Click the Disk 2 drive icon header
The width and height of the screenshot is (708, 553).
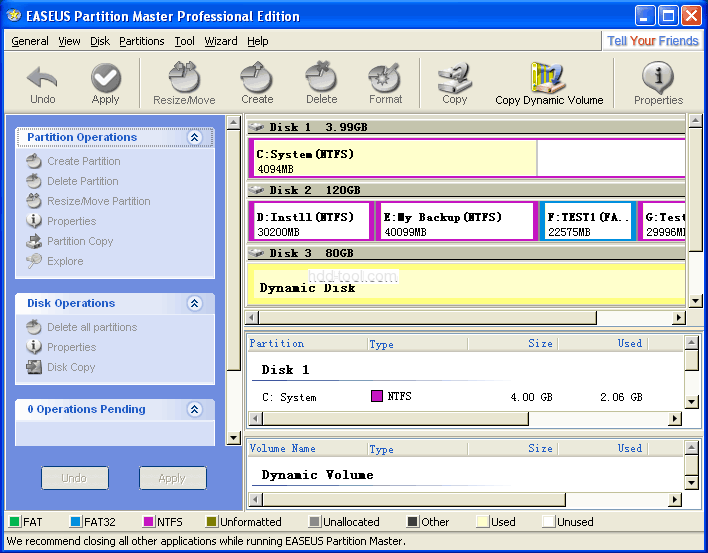point(256,190)
